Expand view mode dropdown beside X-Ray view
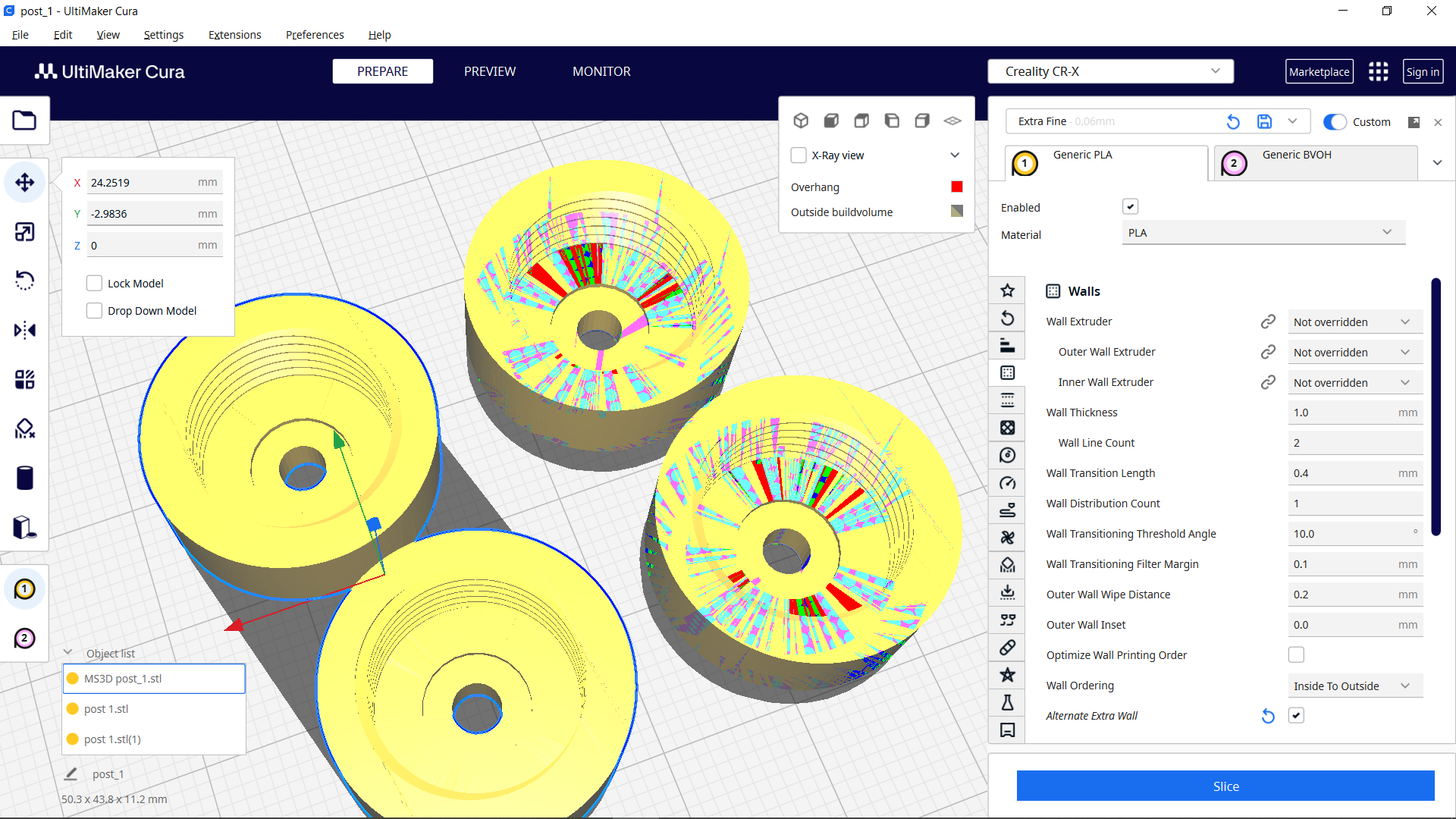The height and width of the screenshot is (819, 1456). click(955, 155)
